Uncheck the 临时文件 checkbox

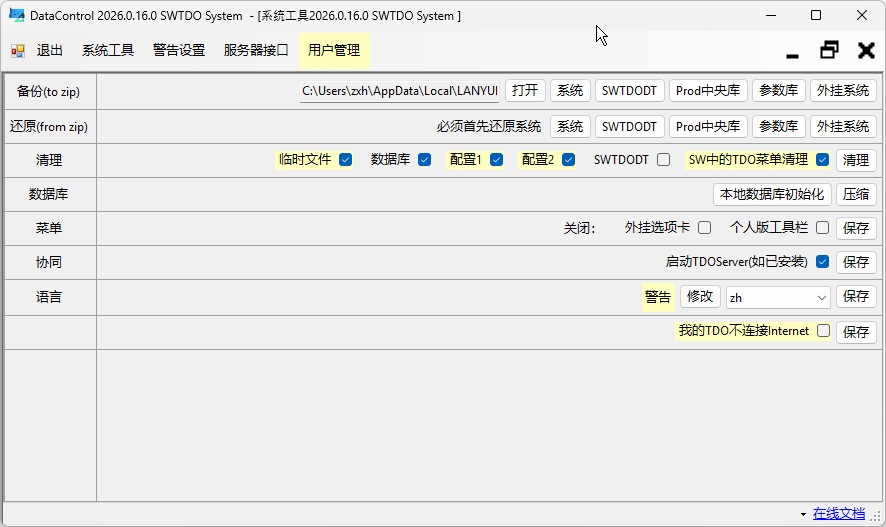point(345,160)
